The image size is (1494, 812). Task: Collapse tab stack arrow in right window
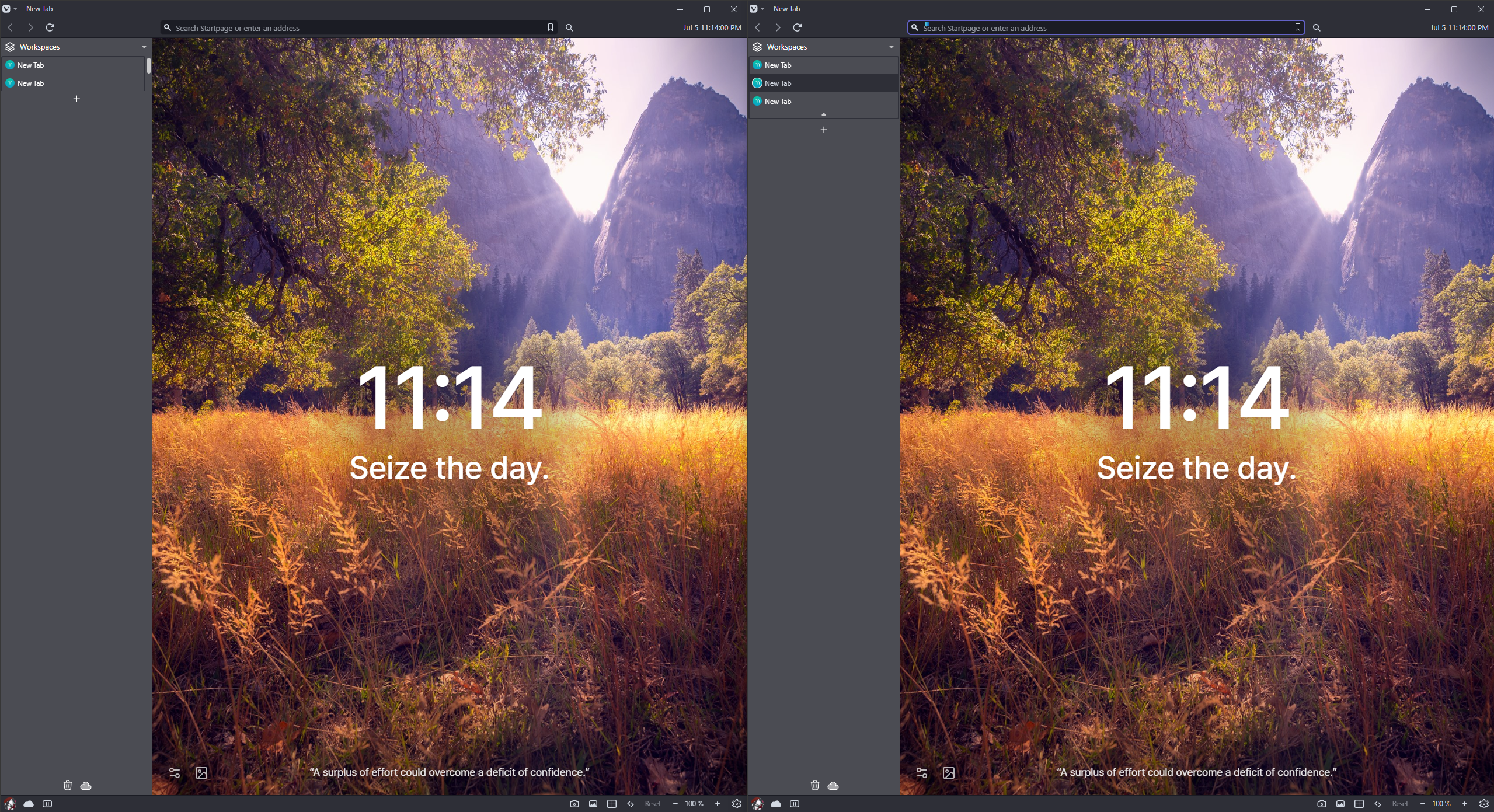pos(823,114)
